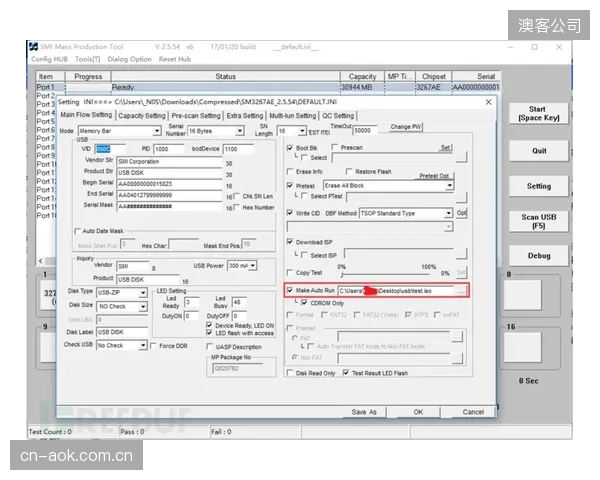Select the Port 1 row in the list
Image resolution: width=600 pixels, height=480 pixels.
click(x=268, y=87)
